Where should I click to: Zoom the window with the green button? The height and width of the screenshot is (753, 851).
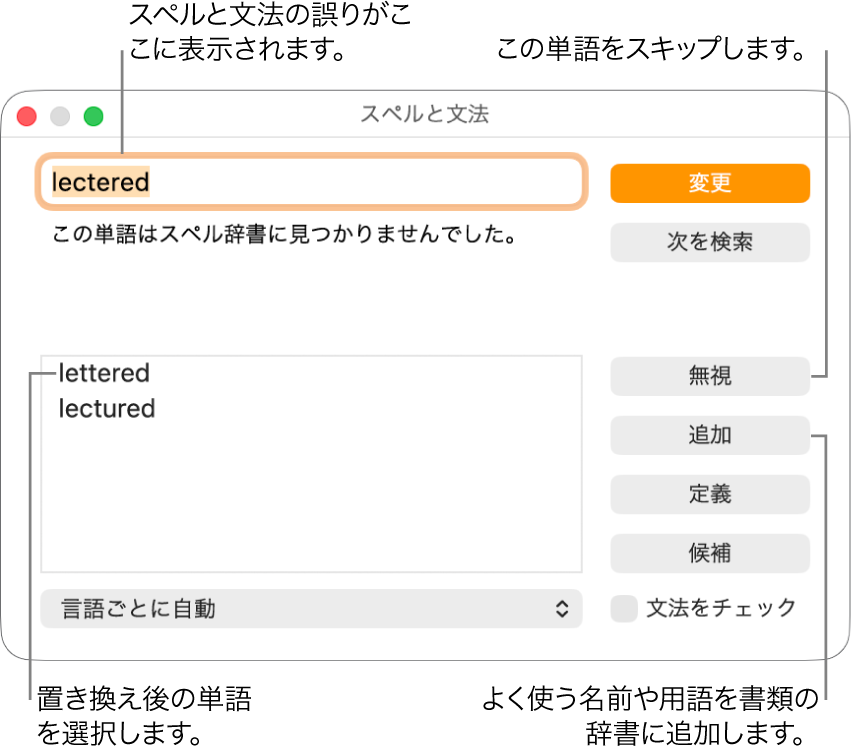pyautogui.click(x=94, y=116)
